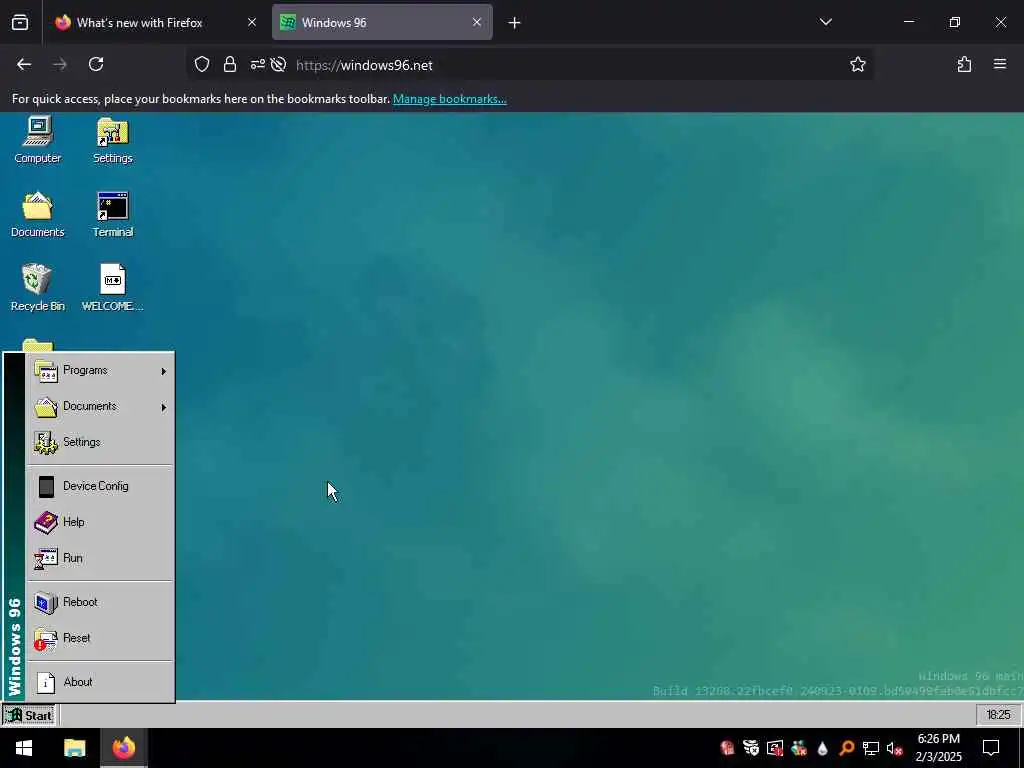Open Documents submenu in Start menu
Viewport: 1024px width, 768px height.
point(99,407)
